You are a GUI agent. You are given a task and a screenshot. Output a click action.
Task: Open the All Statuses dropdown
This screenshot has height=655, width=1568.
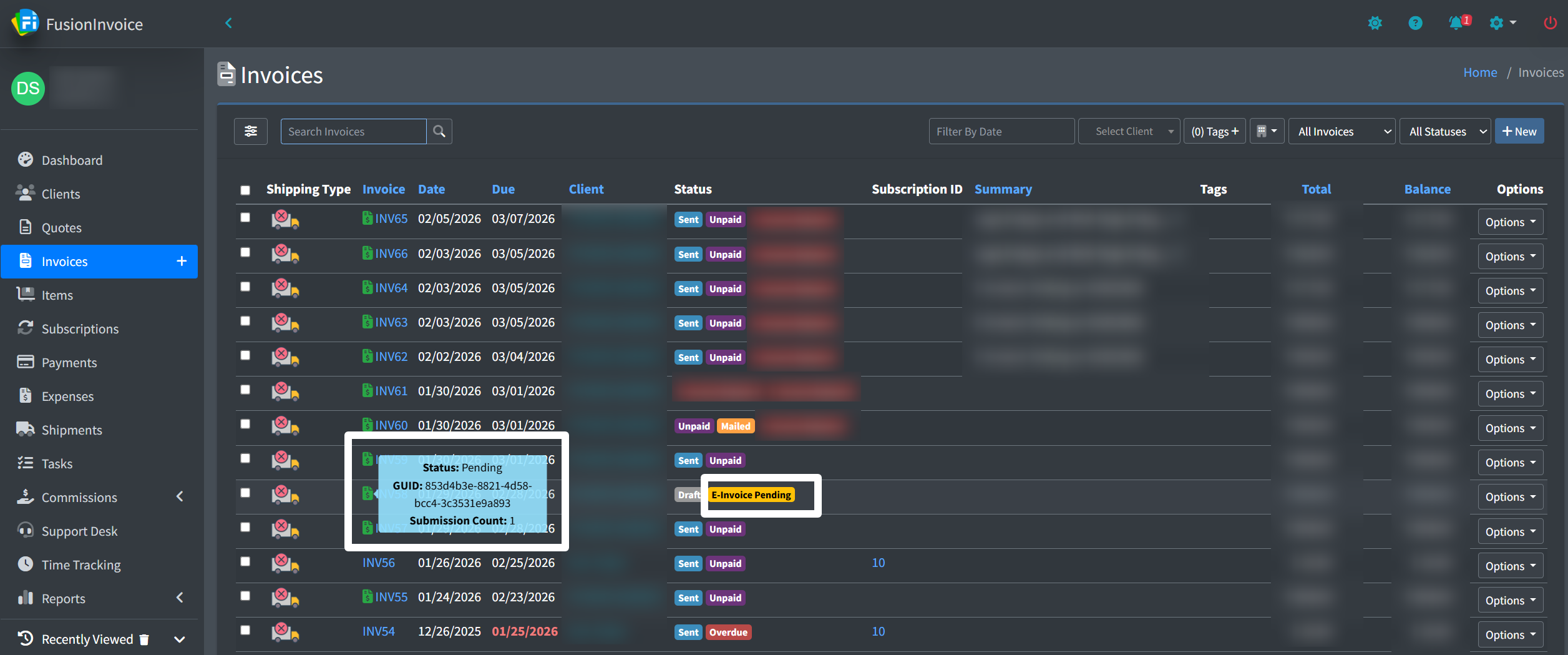point(1445,131)
